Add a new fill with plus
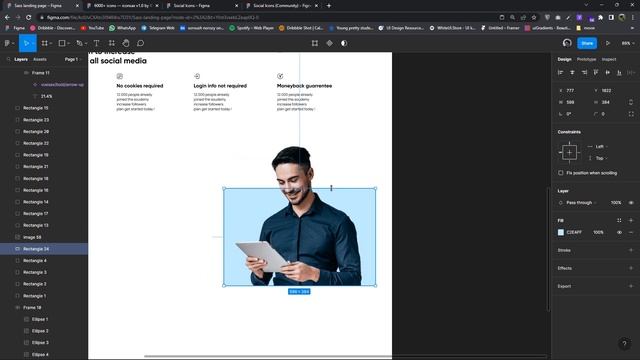The width and height of the screenshot is (640, 360). [x=631, y=220]
